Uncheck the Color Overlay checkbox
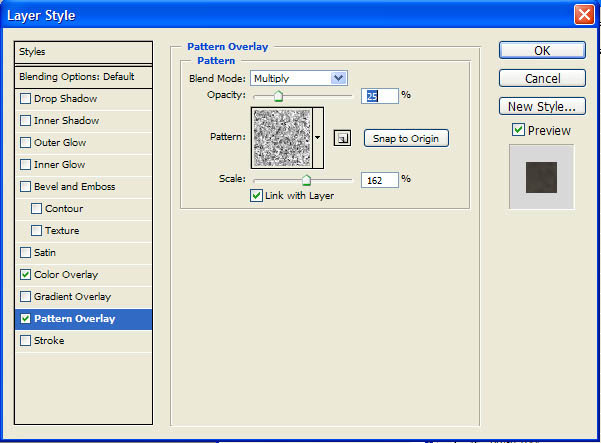This screenshot has width=601, height=443. tap(25, 274)
